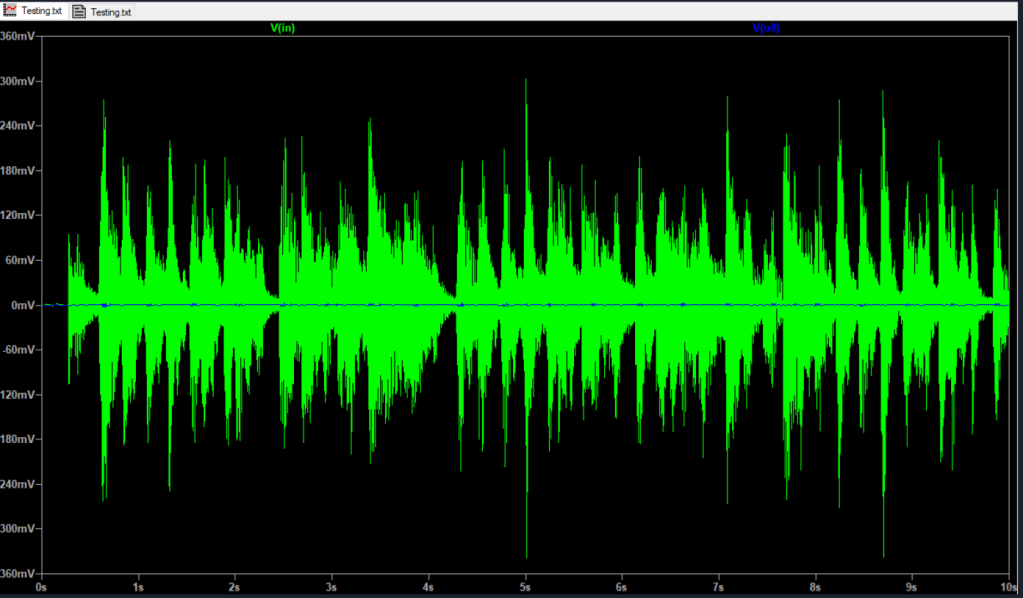Click the 3s tick on time axis

point(331,588)
